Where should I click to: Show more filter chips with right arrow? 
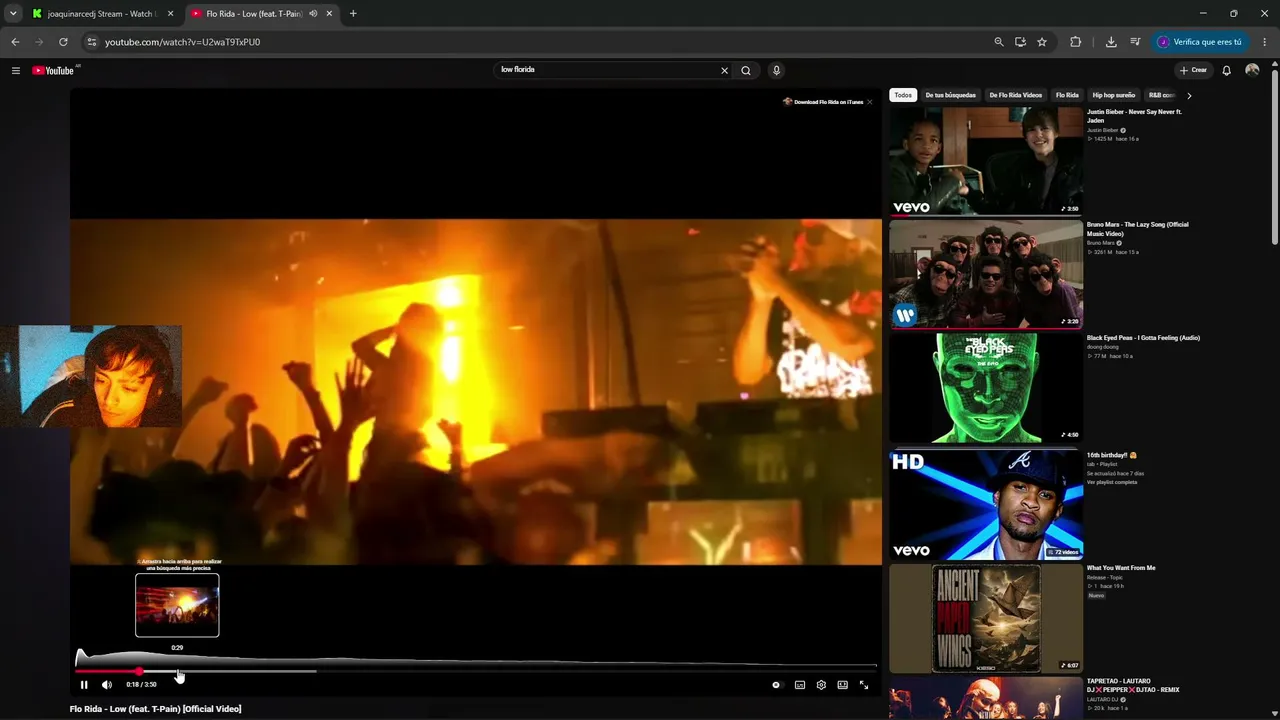[x=1189, y=95]
